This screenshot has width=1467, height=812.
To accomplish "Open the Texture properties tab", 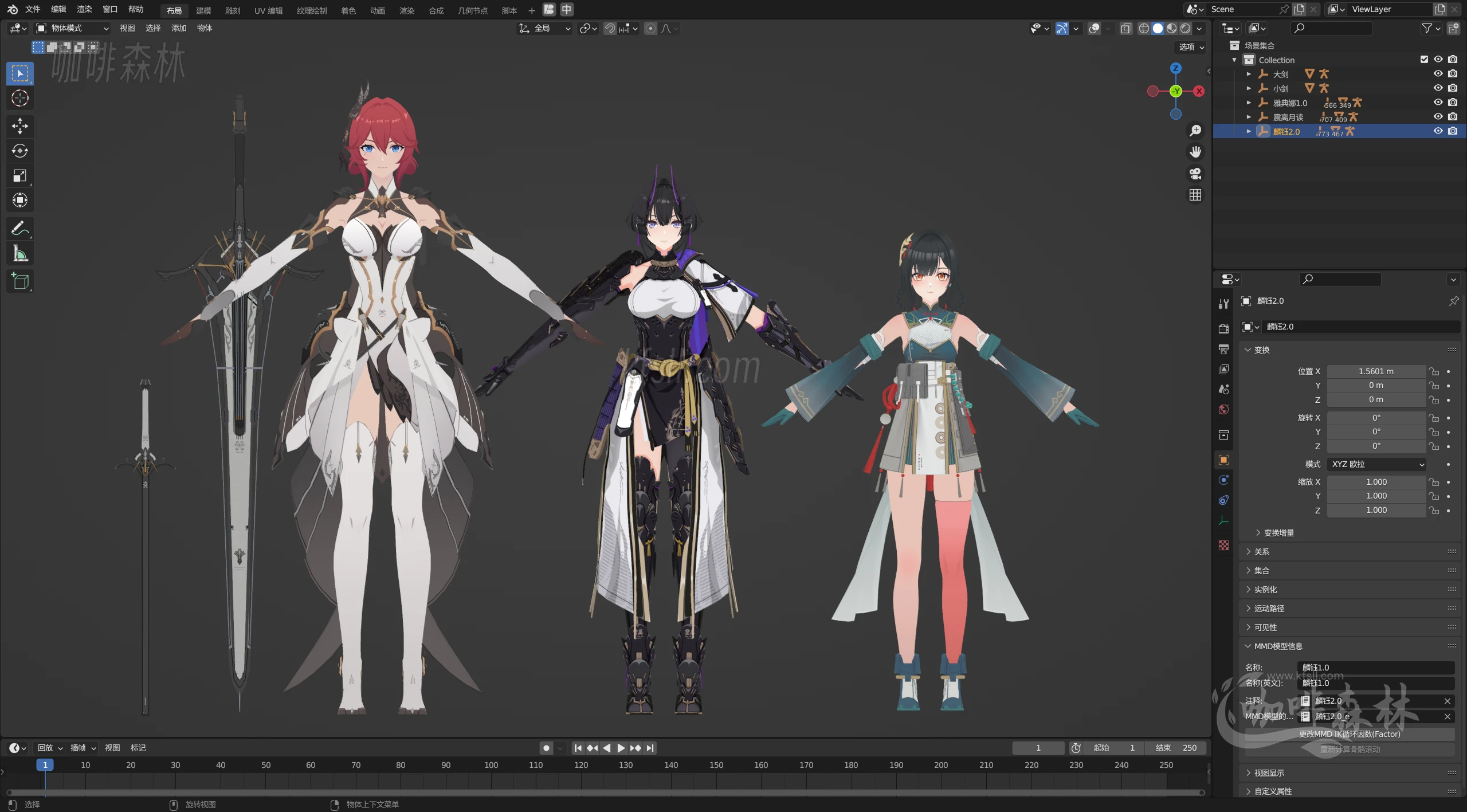I will pos(1223,545).
